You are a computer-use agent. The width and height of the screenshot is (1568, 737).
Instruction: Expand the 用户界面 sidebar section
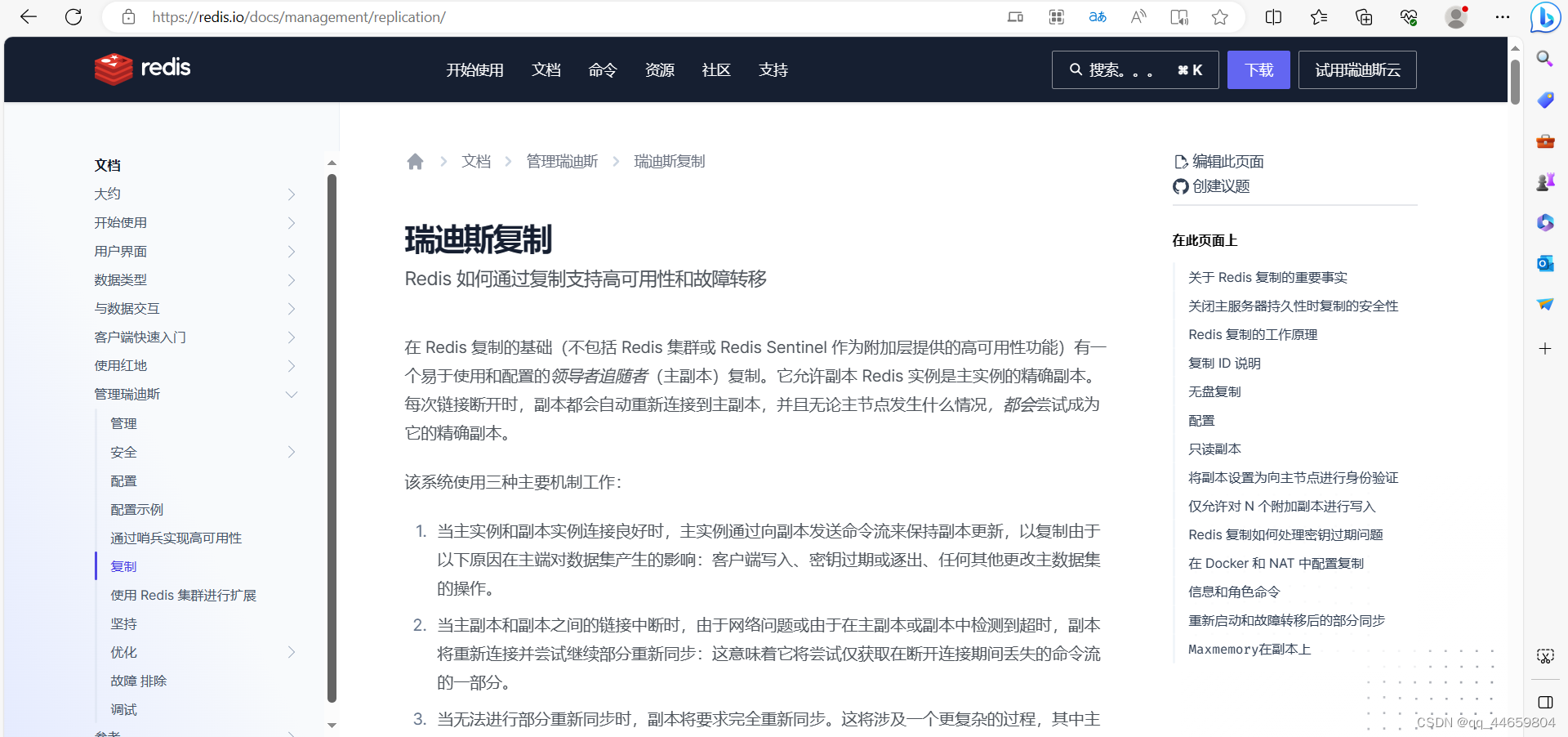[292, 252]
